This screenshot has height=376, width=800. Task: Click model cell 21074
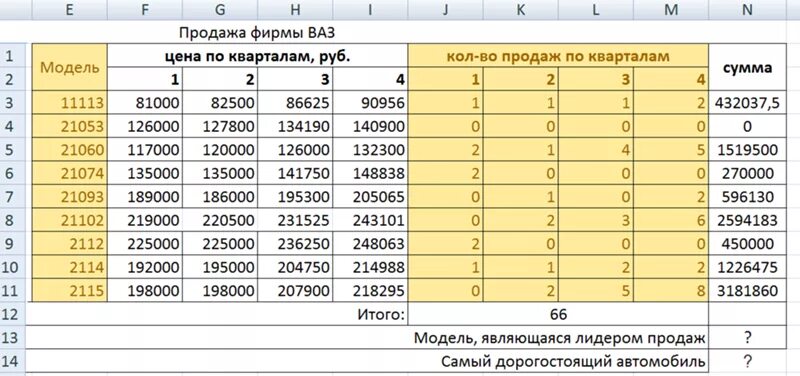pos(69,173)
